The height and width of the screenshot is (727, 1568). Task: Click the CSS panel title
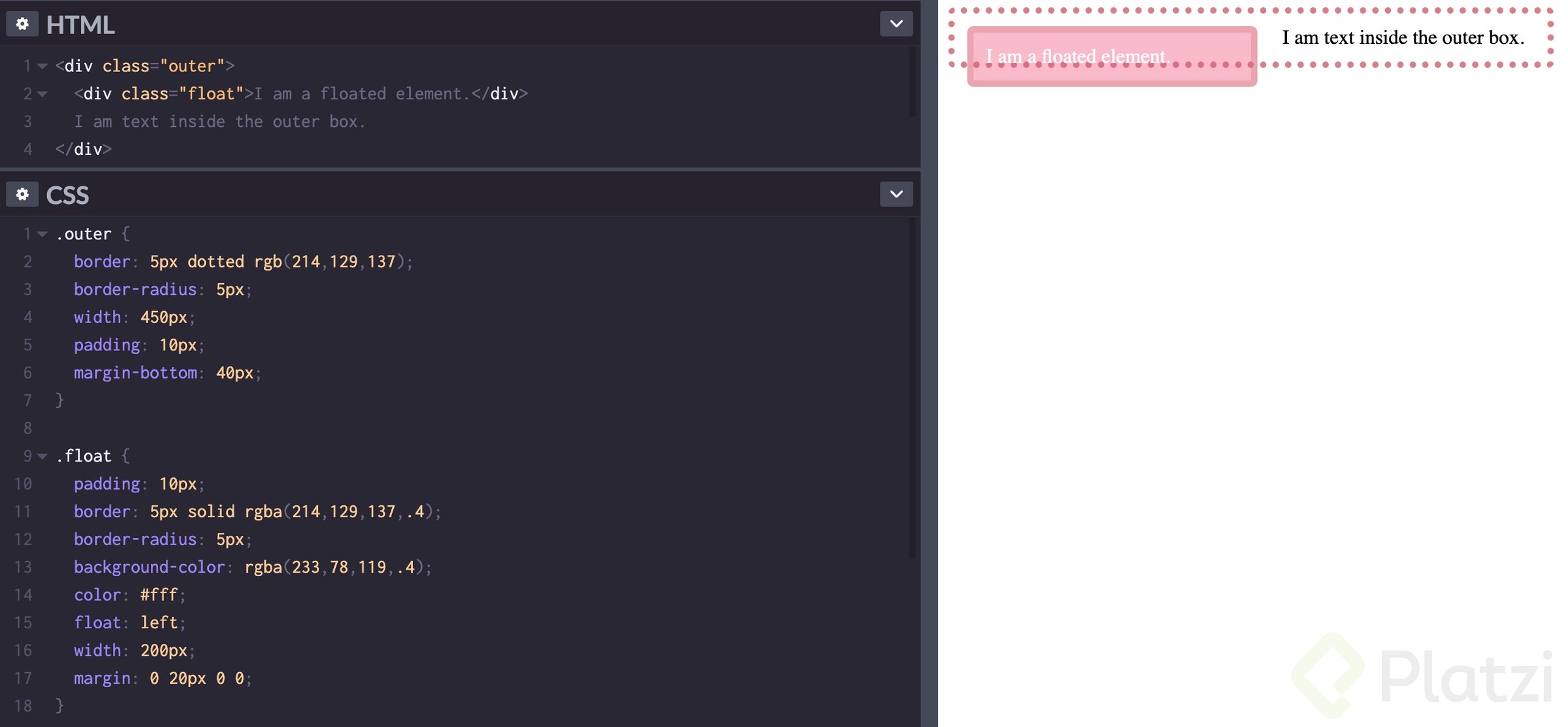(x=68, y=195)
